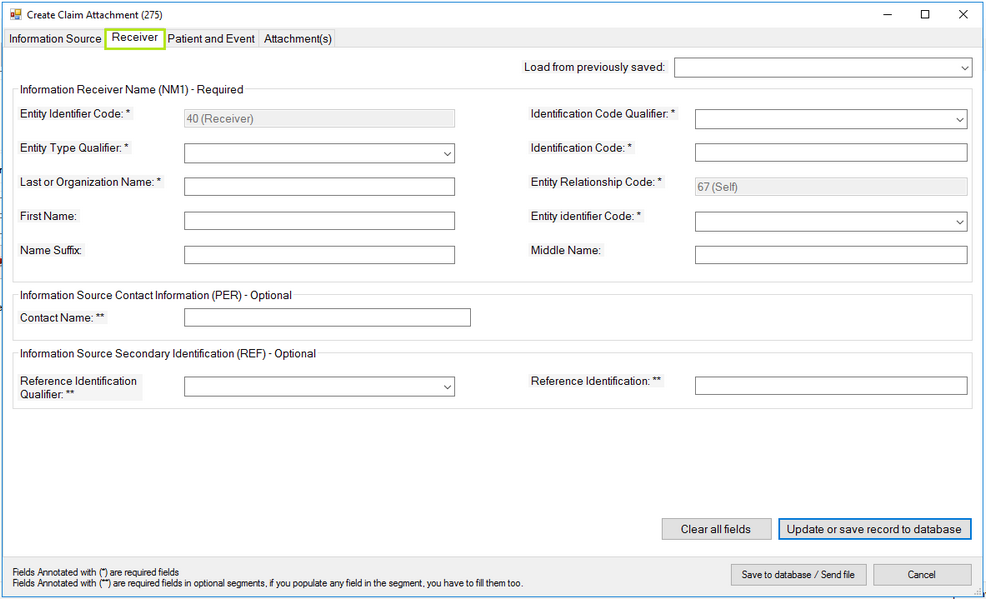
Task: Click the Create Claim Attachment title bar icon
Action: (14, 14)
